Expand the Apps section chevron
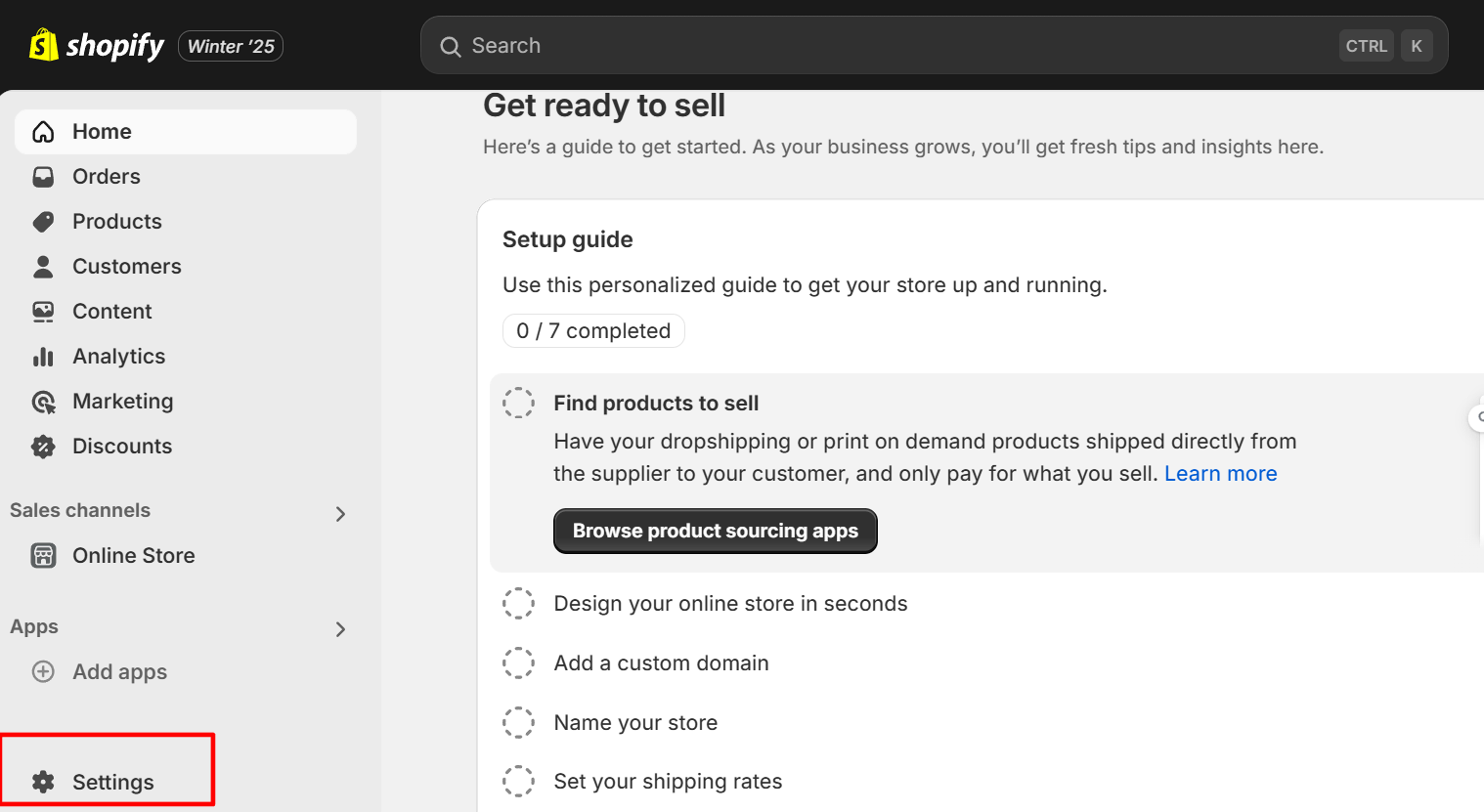Image resolution: width=1484 pixels, height=812 pixels. [x=340, y=629]
